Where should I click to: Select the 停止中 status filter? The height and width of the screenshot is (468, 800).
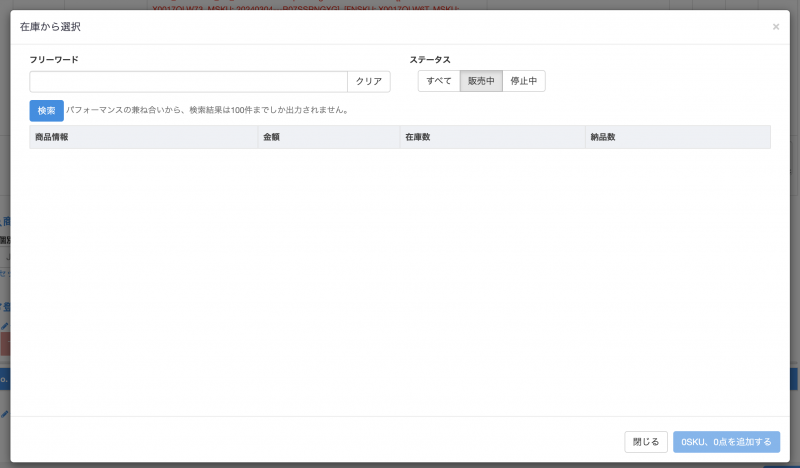click(524, 81)
